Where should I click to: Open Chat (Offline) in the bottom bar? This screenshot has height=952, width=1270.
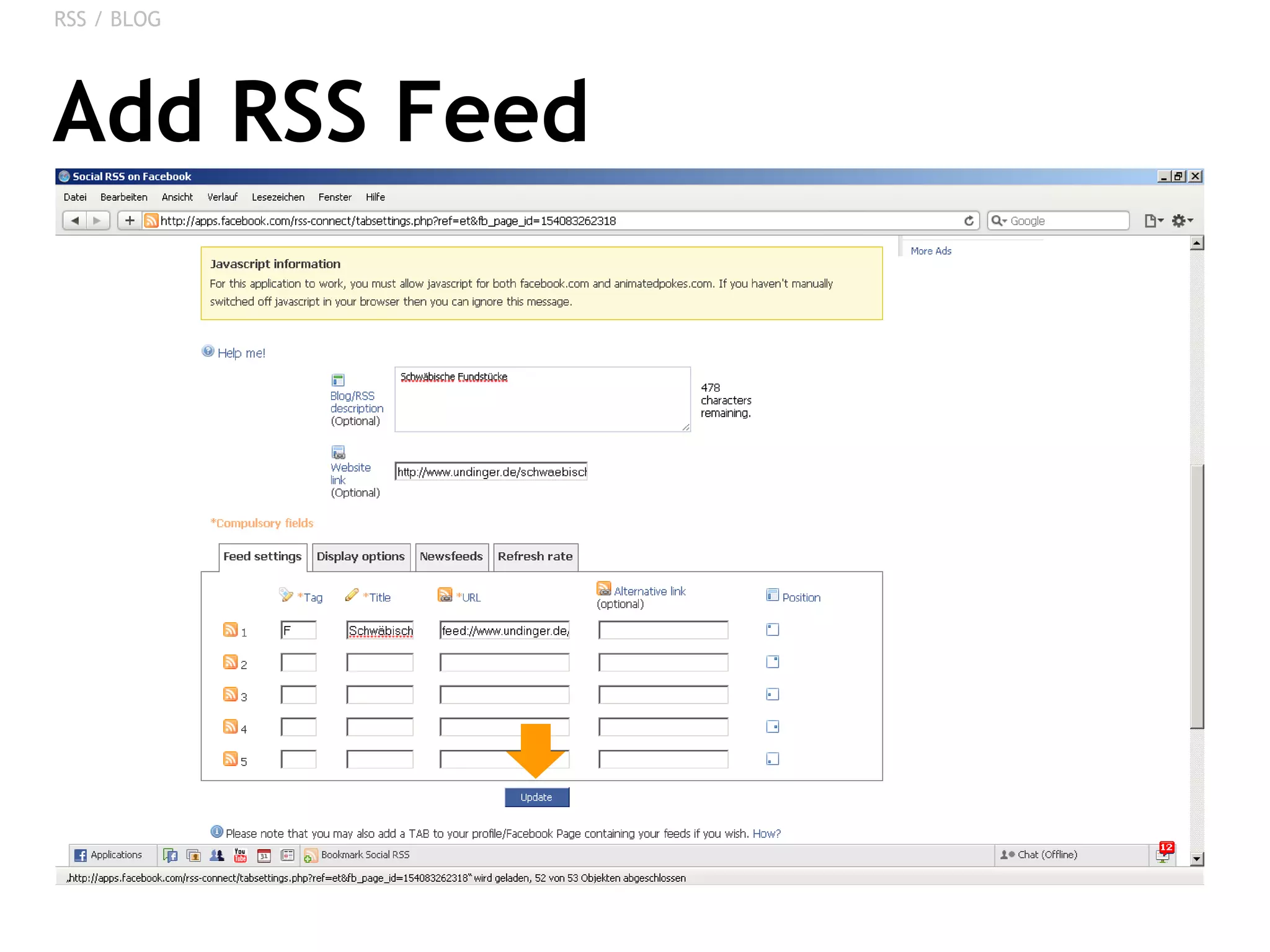(1039, 855)
